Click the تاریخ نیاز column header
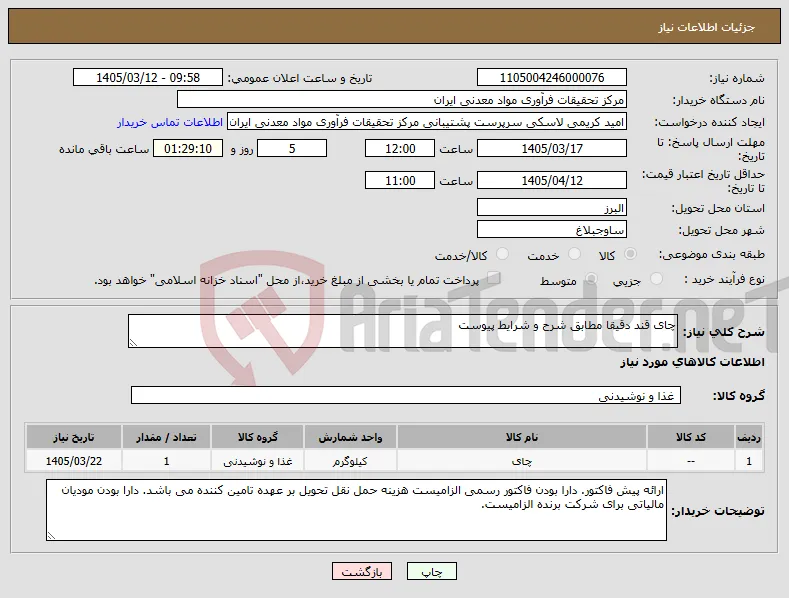789x598 pixels. (x=73, y=437)
